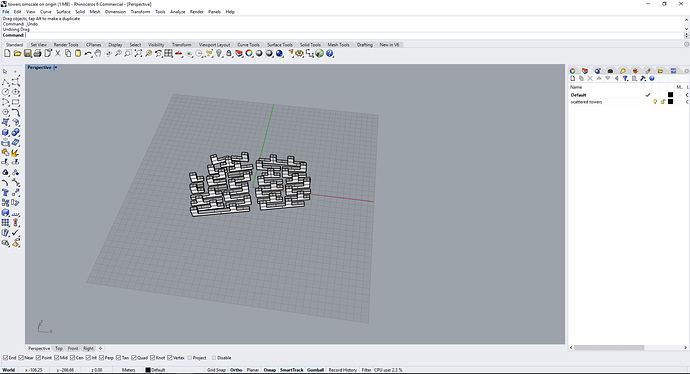Toggle the Quad osnap checkbox
Viewport: 690px width, 374px height.
coord(134,358)
